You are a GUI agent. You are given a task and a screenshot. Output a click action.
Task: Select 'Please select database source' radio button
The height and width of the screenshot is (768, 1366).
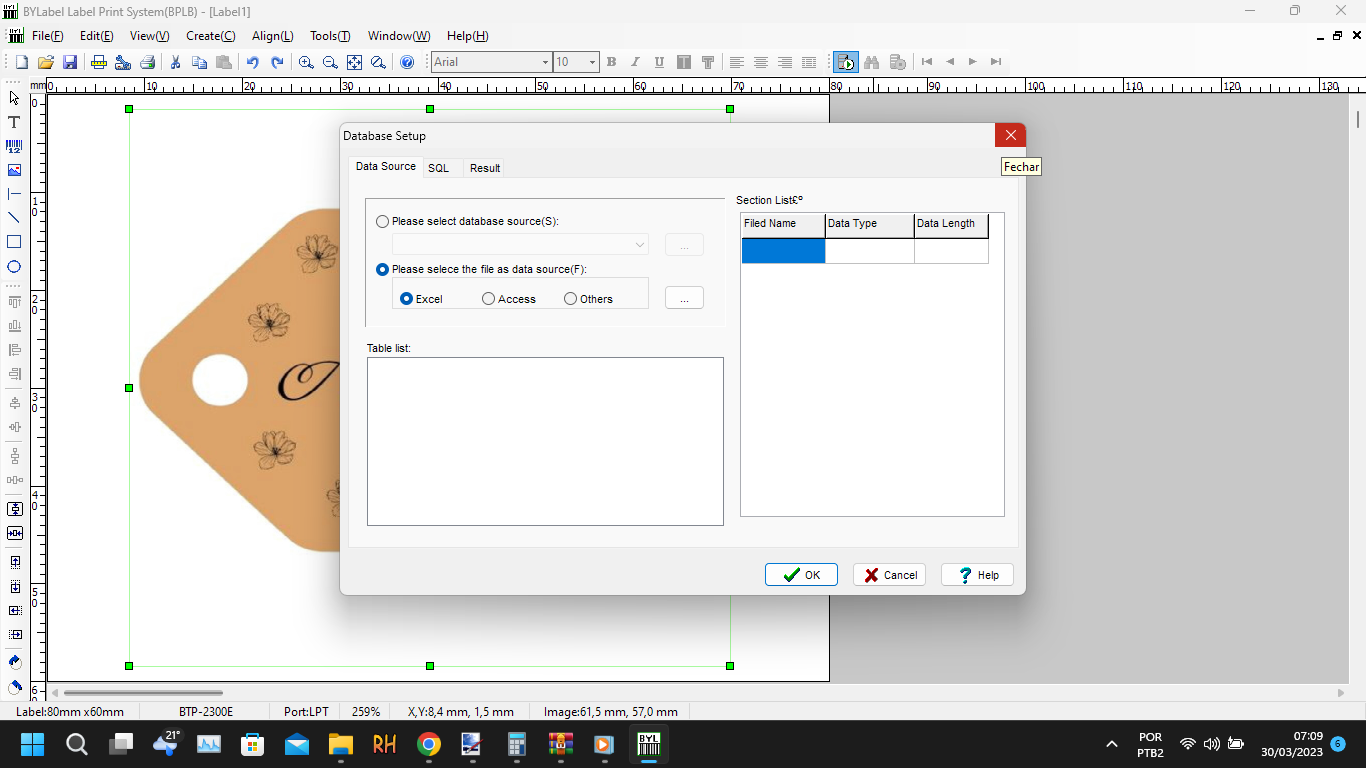[383, 222]
